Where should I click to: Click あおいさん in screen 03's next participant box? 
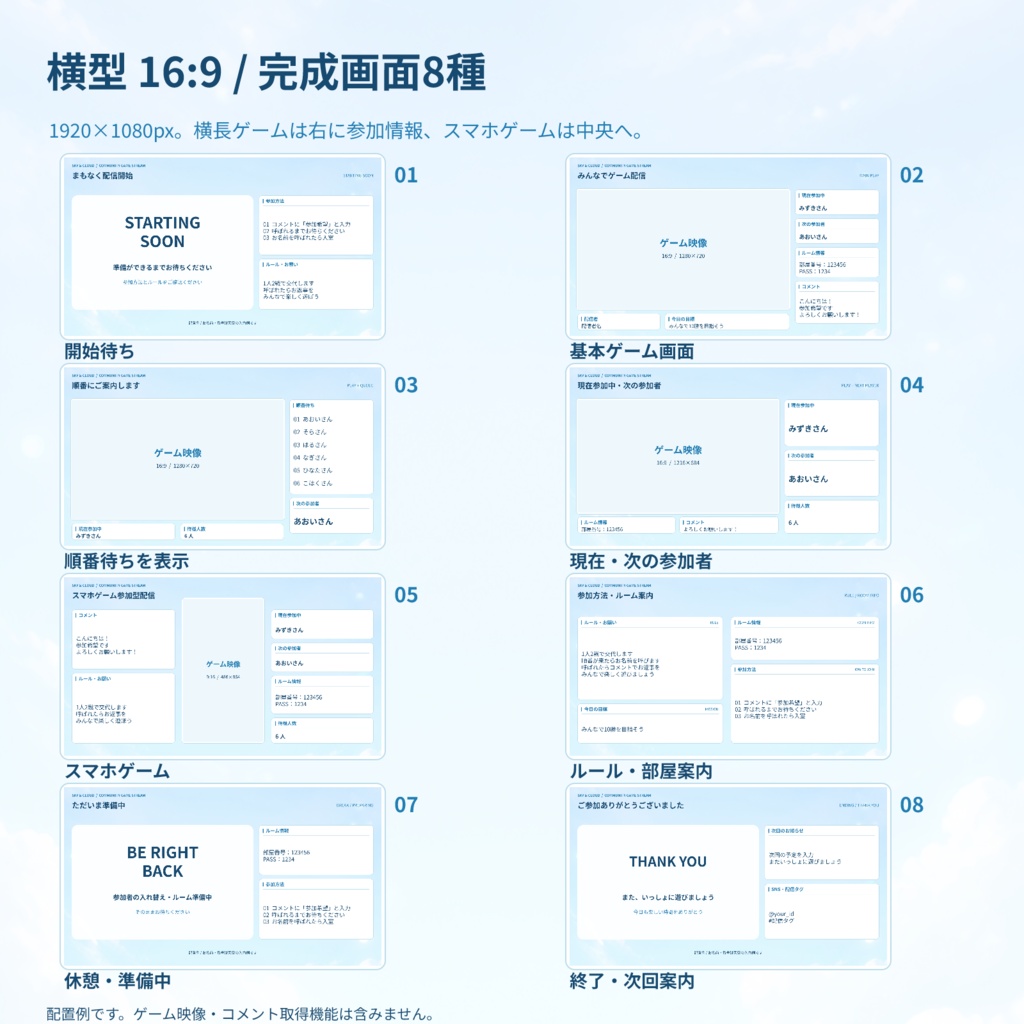[313, 521]
